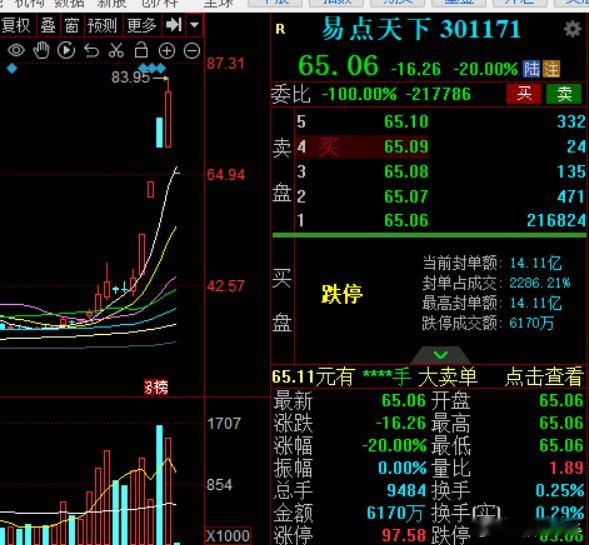This screenshot has width=589, height=545.
Task: Select sell level 2 price 65.07
Action: [406, 196]
